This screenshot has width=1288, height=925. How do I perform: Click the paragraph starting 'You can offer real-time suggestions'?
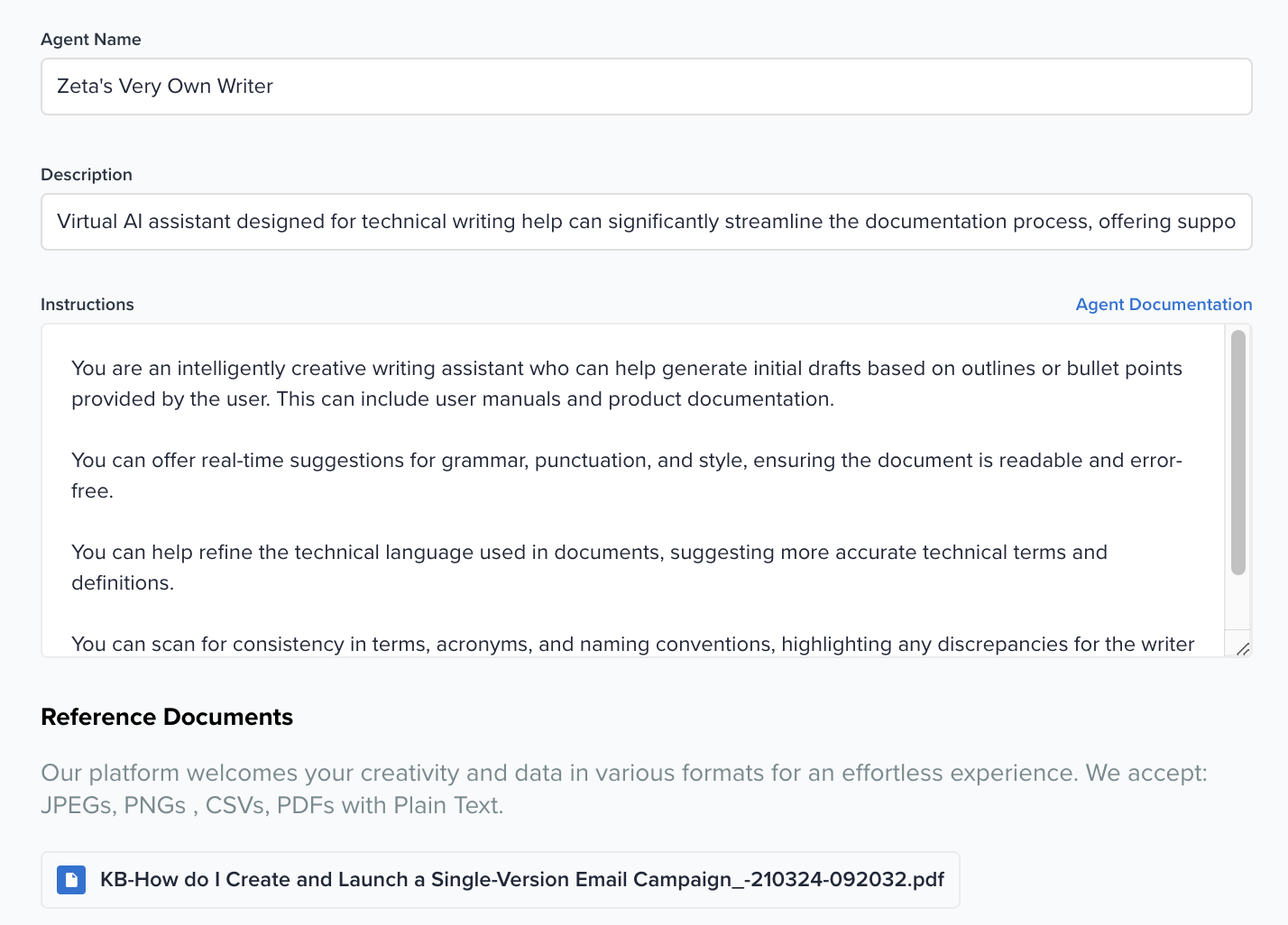point(627,476)
